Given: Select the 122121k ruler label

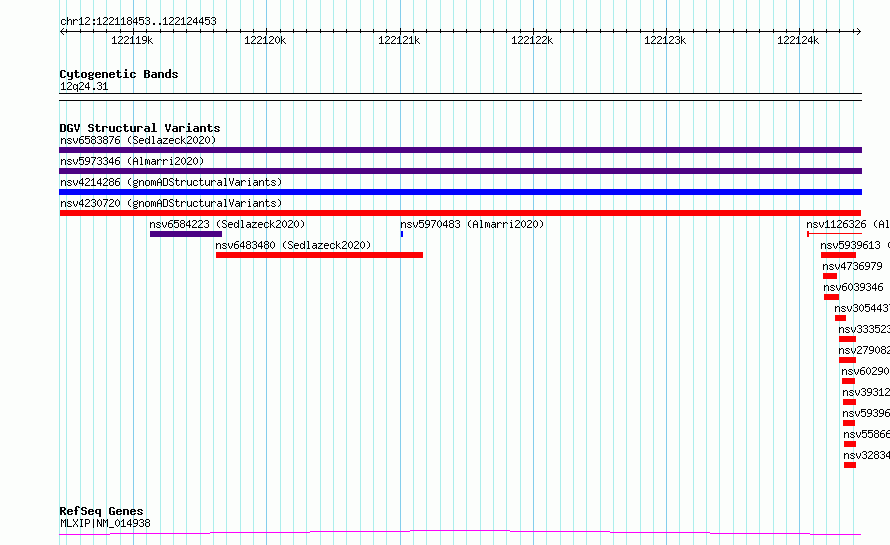Looking at the screenshot, I should (x=399, y=40).
